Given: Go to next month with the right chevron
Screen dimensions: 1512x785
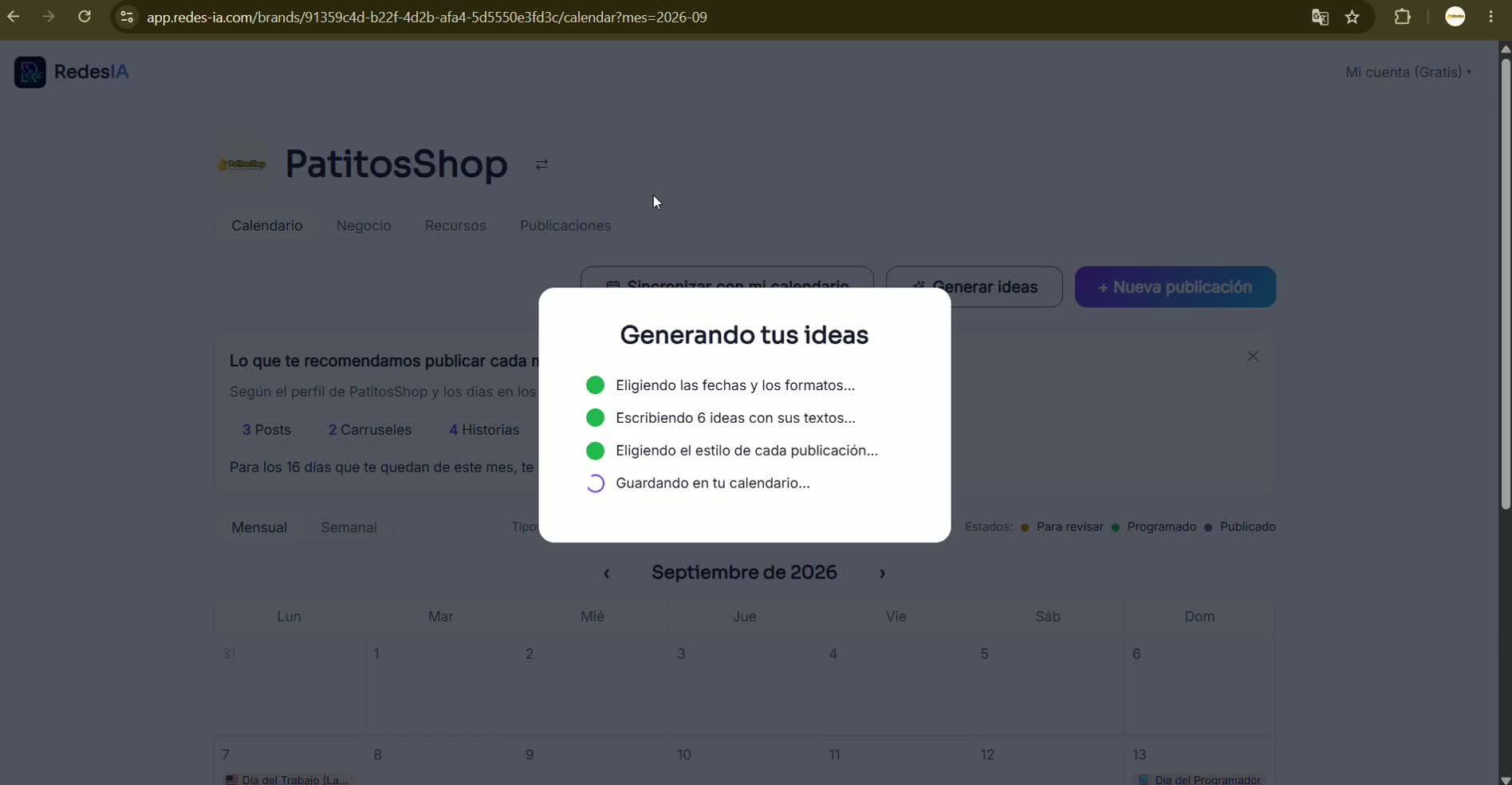Looking at the screenshot, I should coord(882,573).
